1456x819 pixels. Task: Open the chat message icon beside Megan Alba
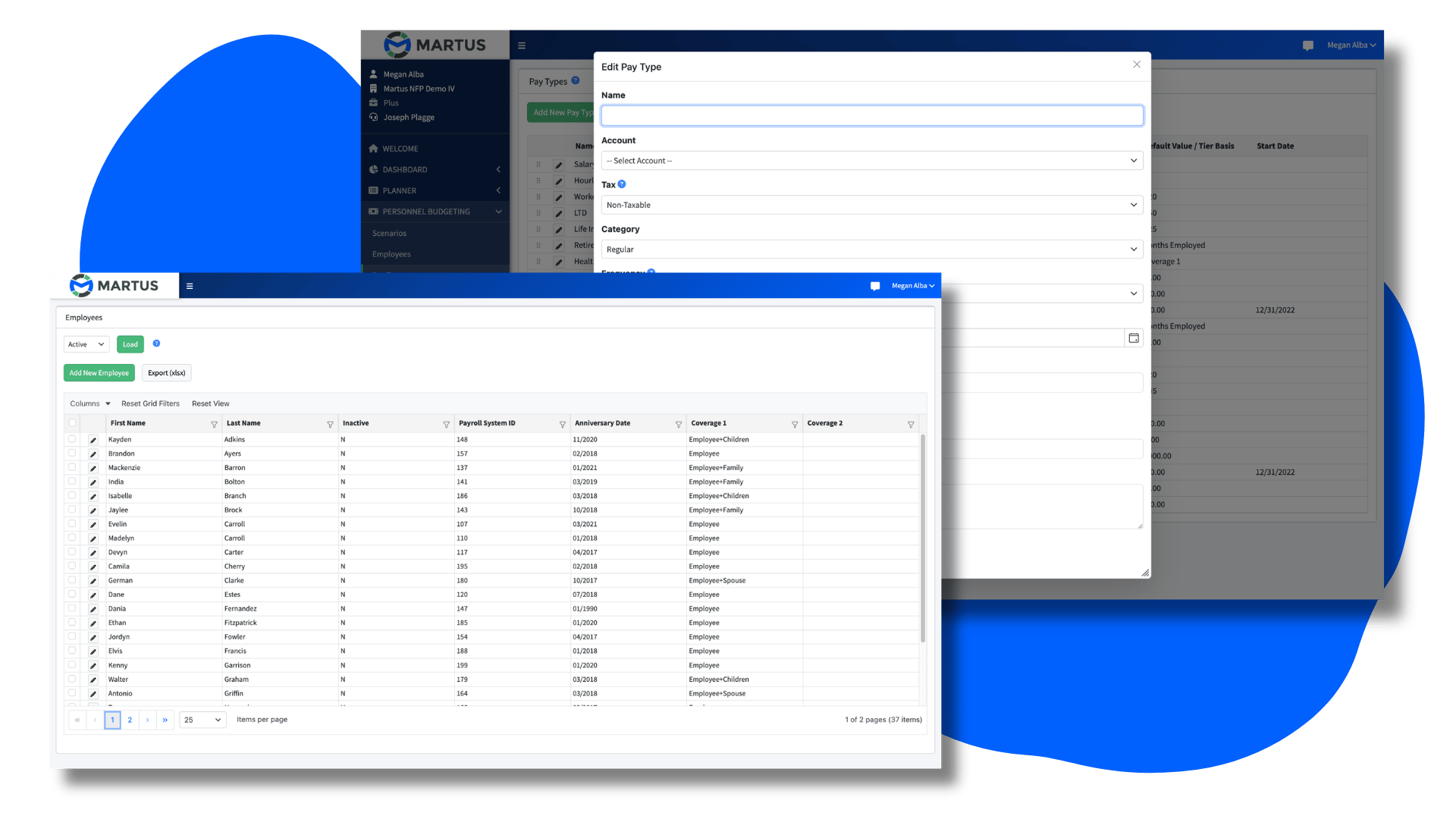[x=875, y=286]
